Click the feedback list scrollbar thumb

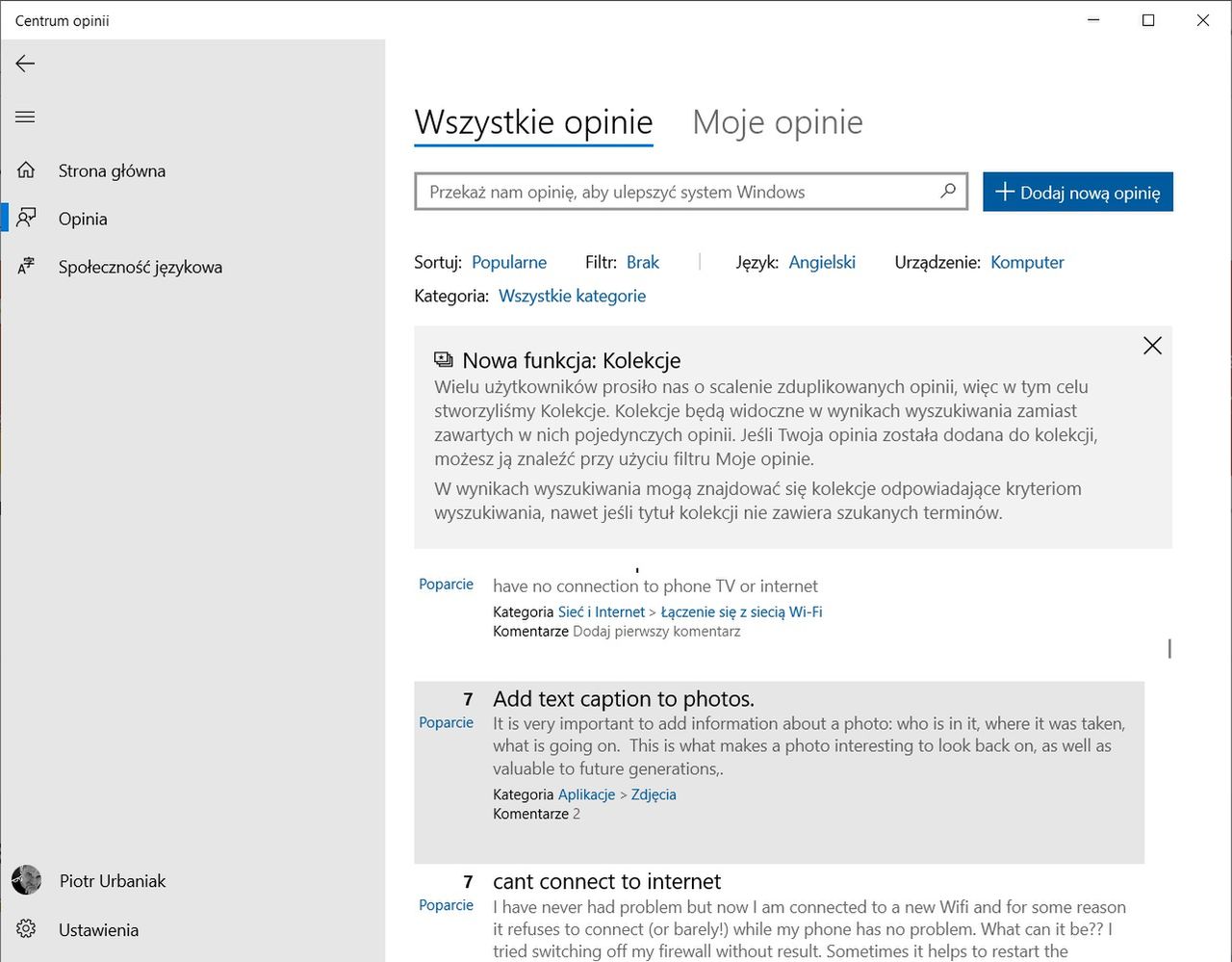pos(1169,649)
